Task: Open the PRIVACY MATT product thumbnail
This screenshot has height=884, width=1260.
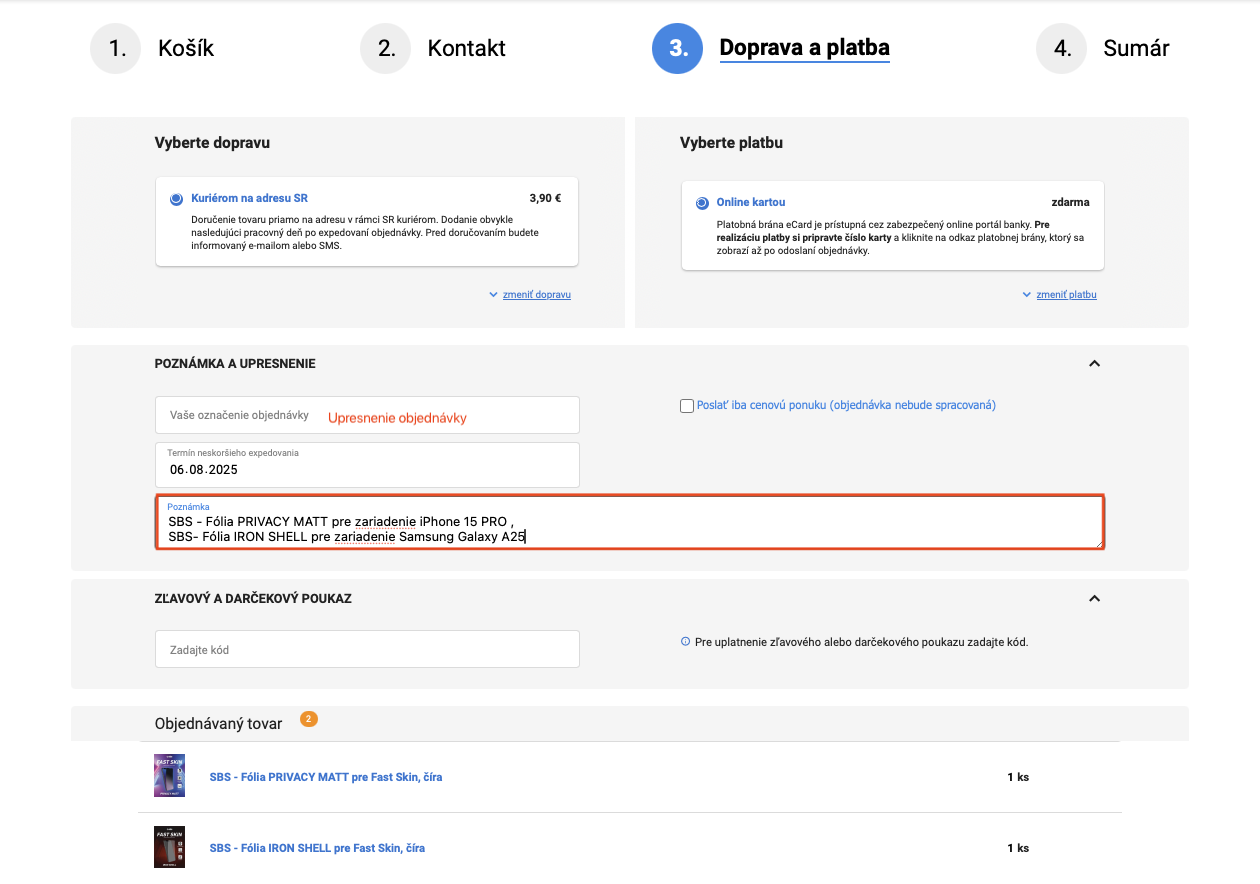Action: coord(169,776)
